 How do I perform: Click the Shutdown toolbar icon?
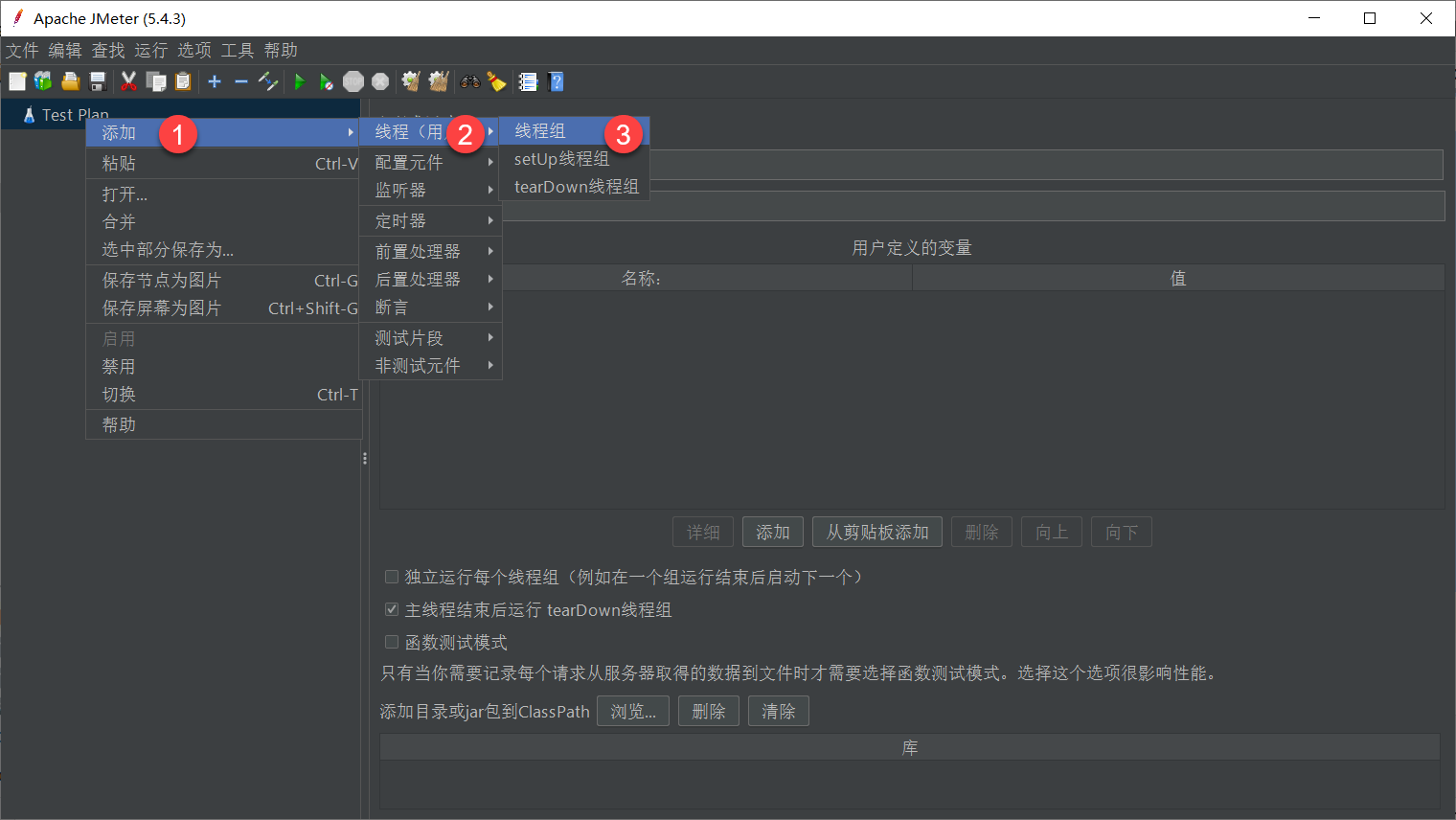(380, 82)
